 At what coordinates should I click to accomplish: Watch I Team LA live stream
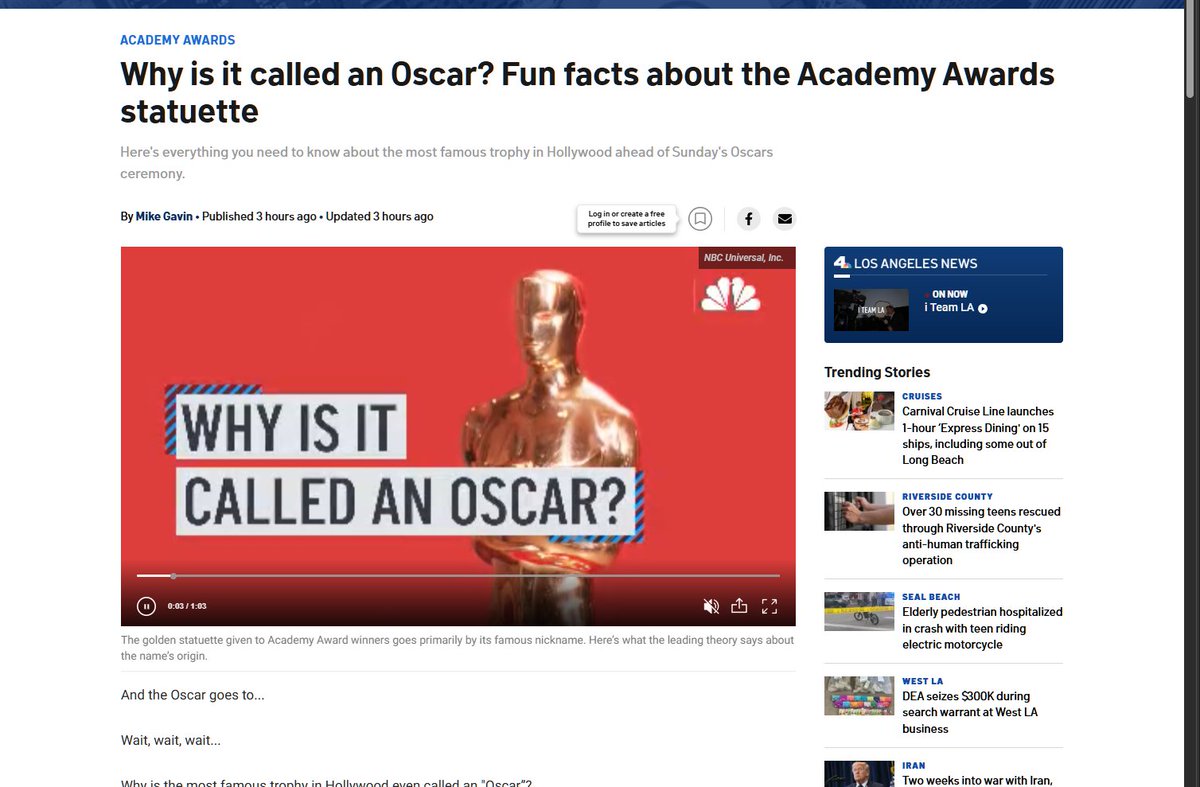pos(956,308)
